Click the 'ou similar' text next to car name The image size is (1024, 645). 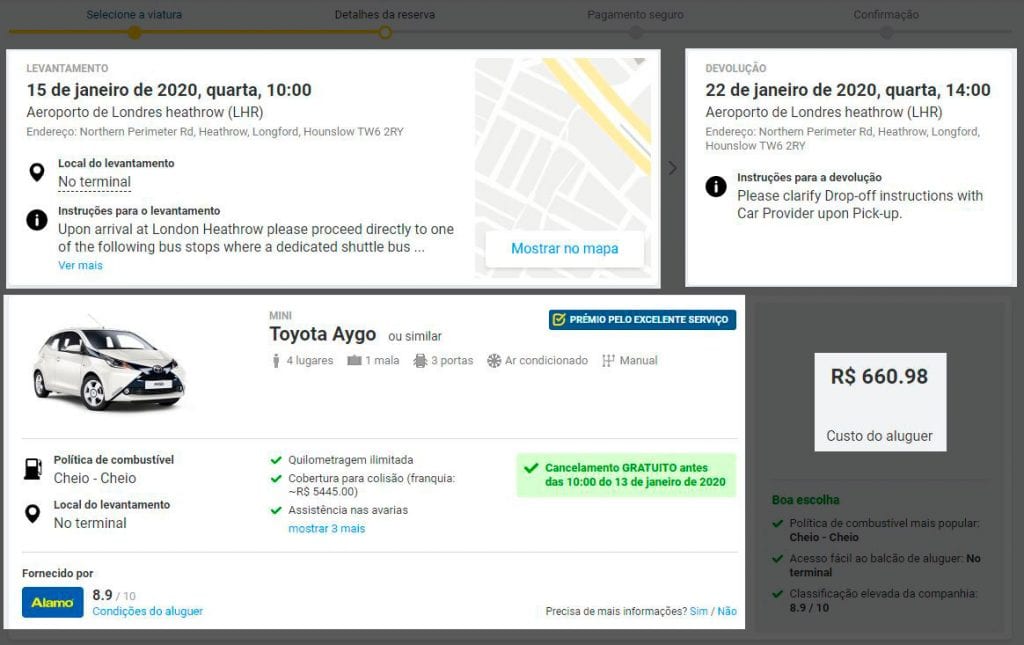coord(415,336)
